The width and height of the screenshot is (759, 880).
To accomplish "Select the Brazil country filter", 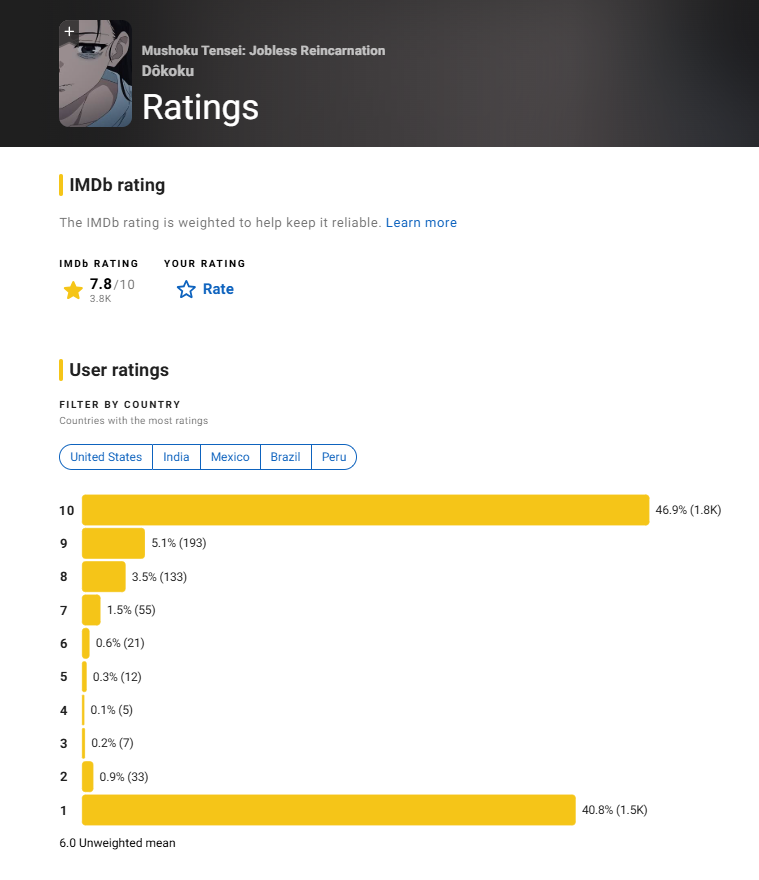I will 285,457.
